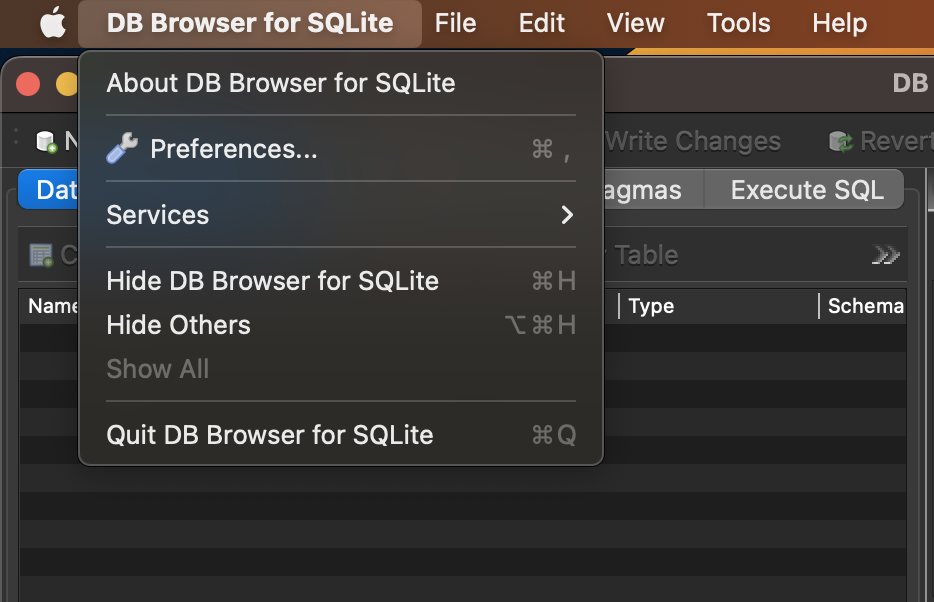Screen dimensions: 934x602
Task: Quit DB Browser for SQLite
Action: click(270, 435)
